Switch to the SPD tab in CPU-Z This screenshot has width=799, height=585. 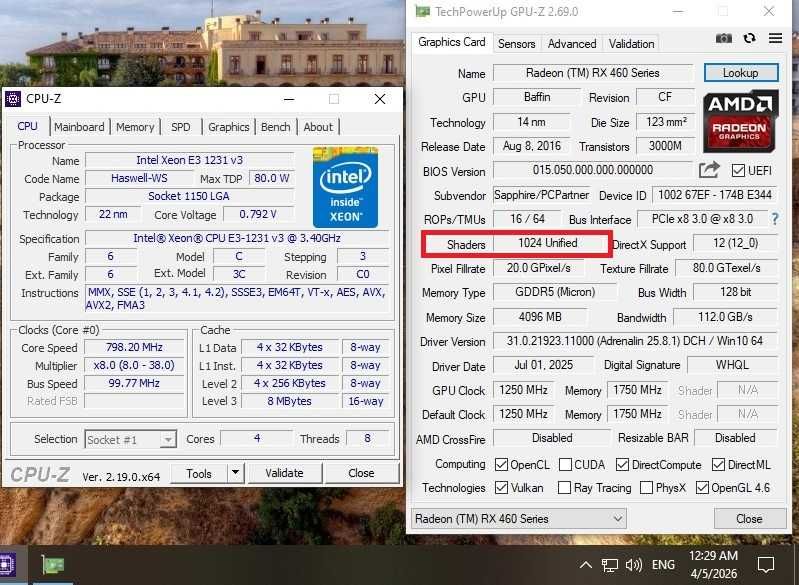click(x=180, y=127)
